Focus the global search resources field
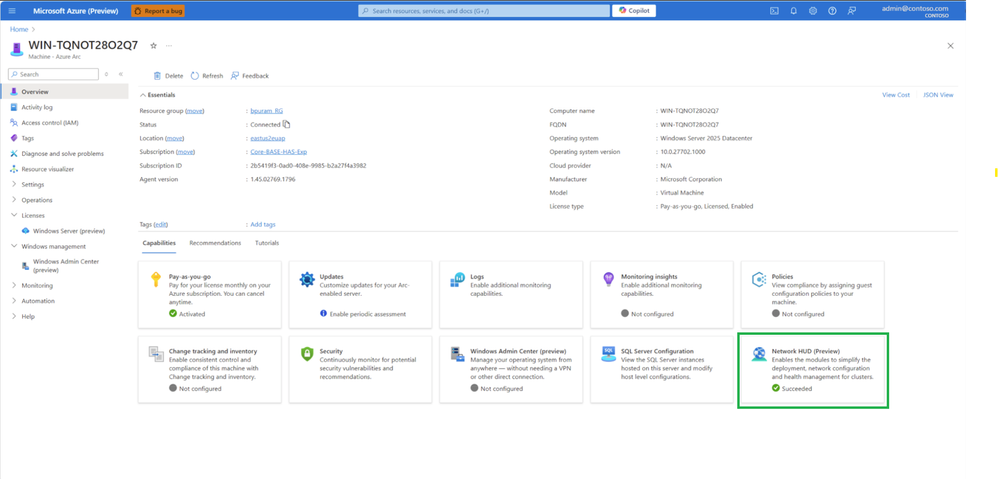The height and width of the screenshot is (479, 998). [484, 11]
